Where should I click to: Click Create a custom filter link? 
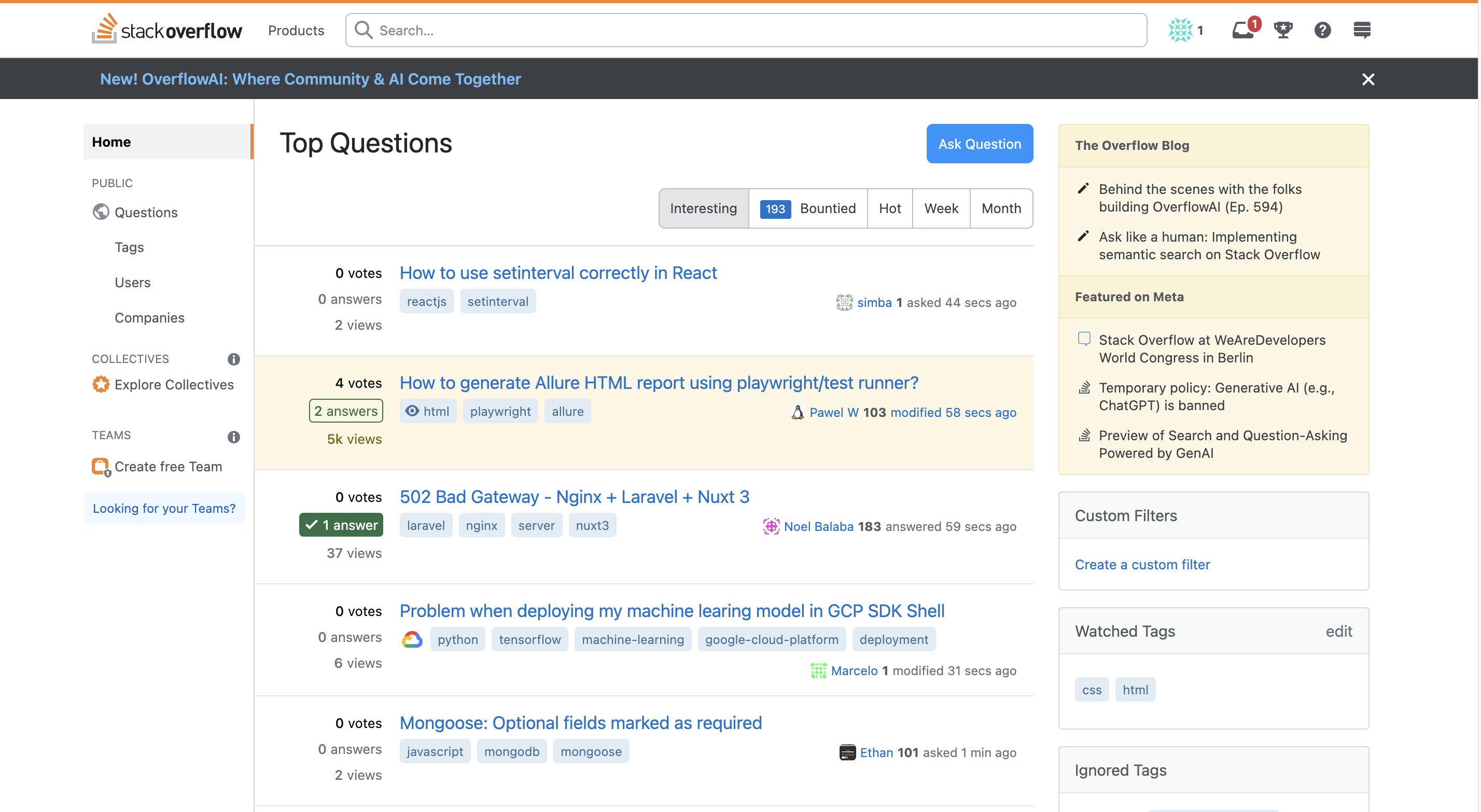coord(1142,564)
